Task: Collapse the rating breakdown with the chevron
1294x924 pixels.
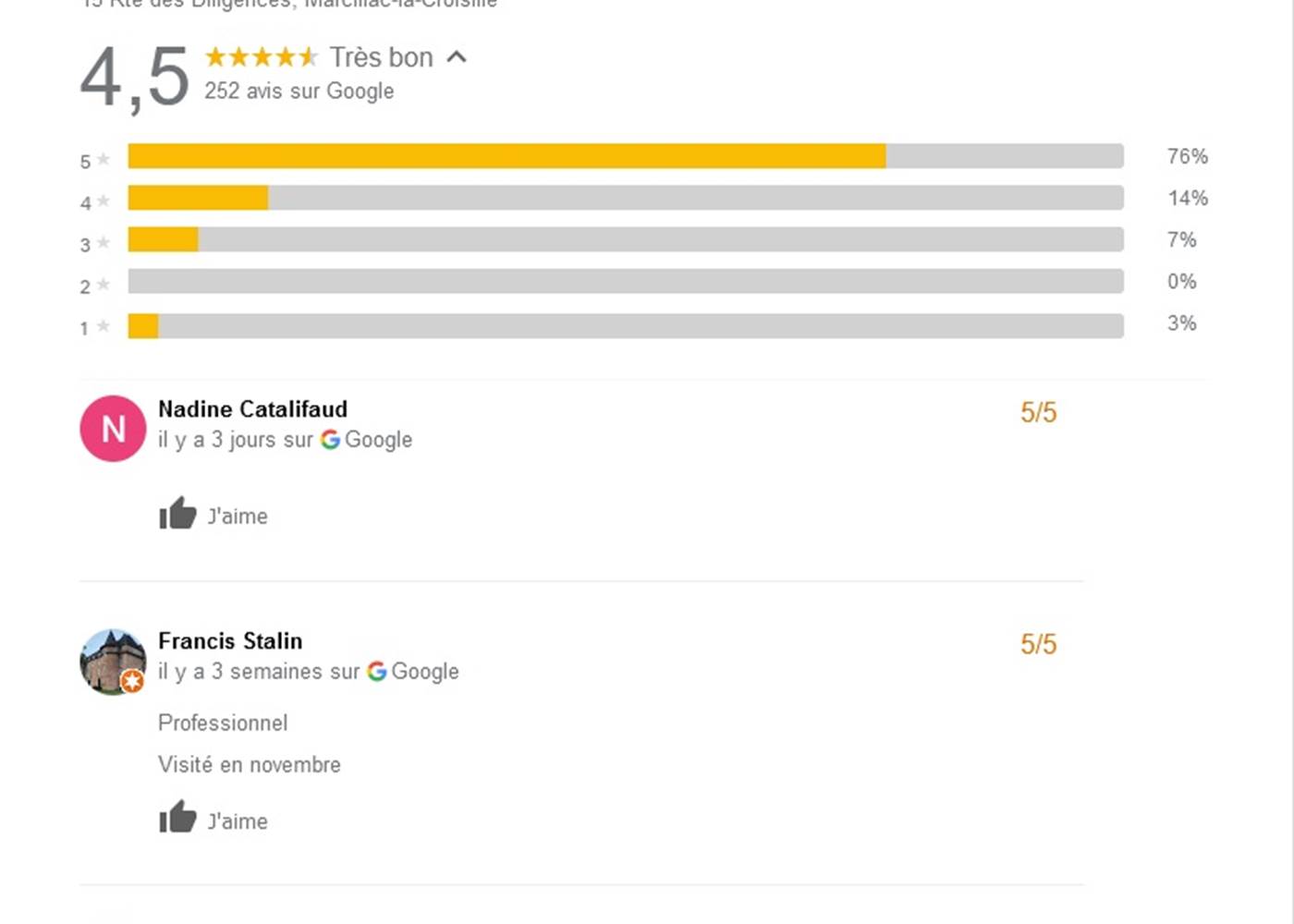Action: [x=457, y=57]
